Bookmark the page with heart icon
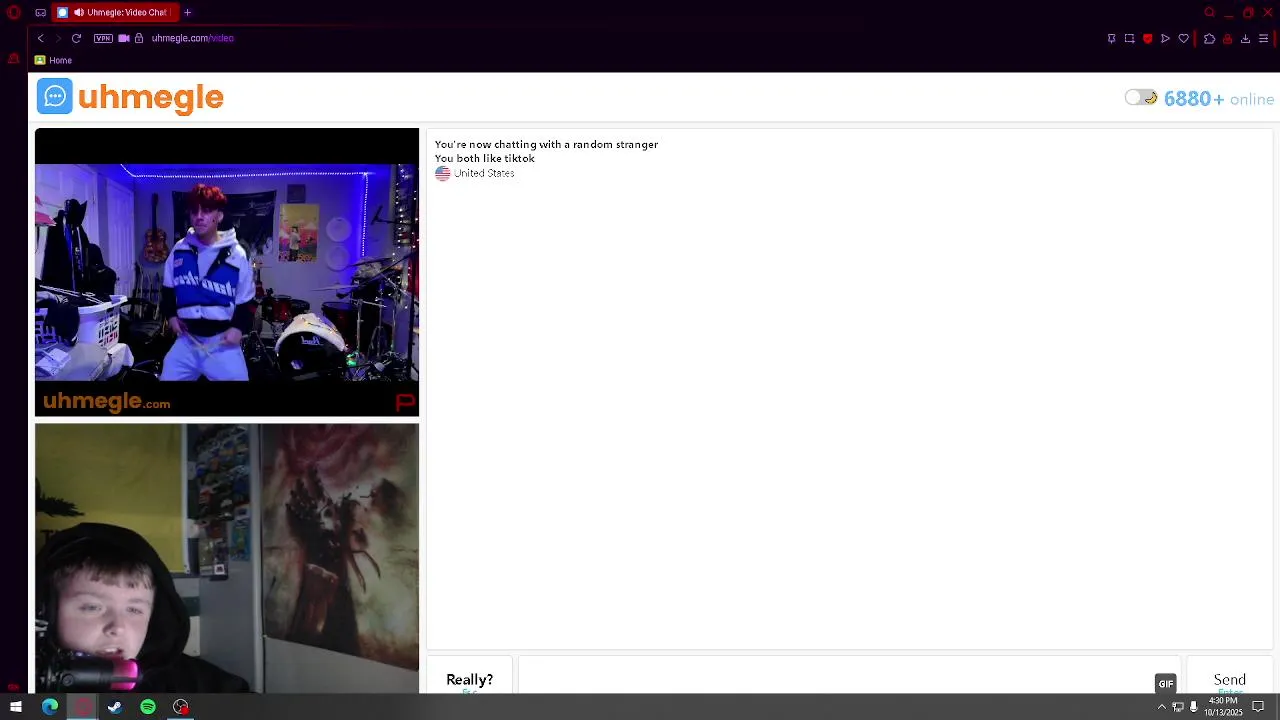 pos(1184,39)
